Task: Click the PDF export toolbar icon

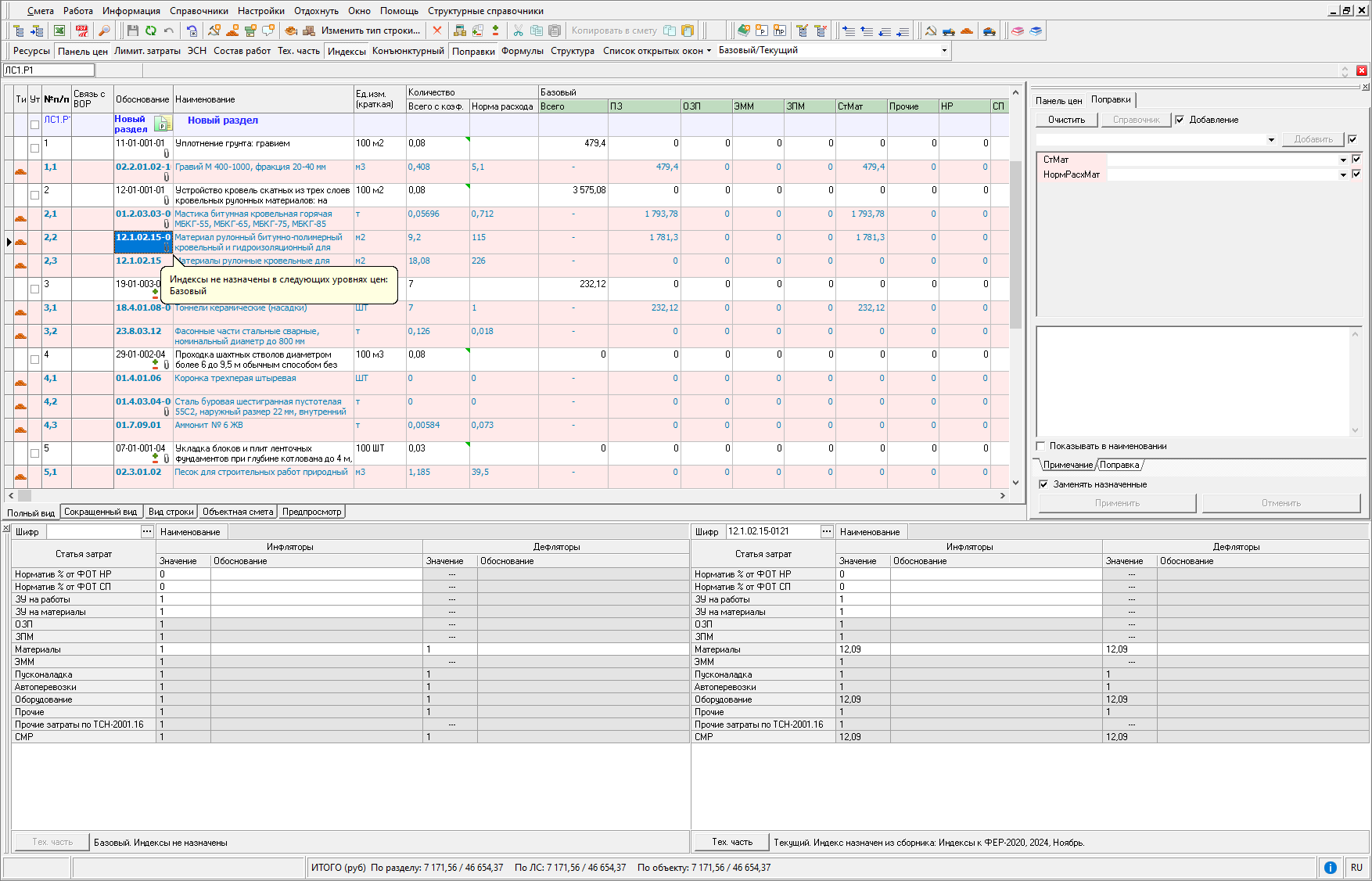Action: 81,31
